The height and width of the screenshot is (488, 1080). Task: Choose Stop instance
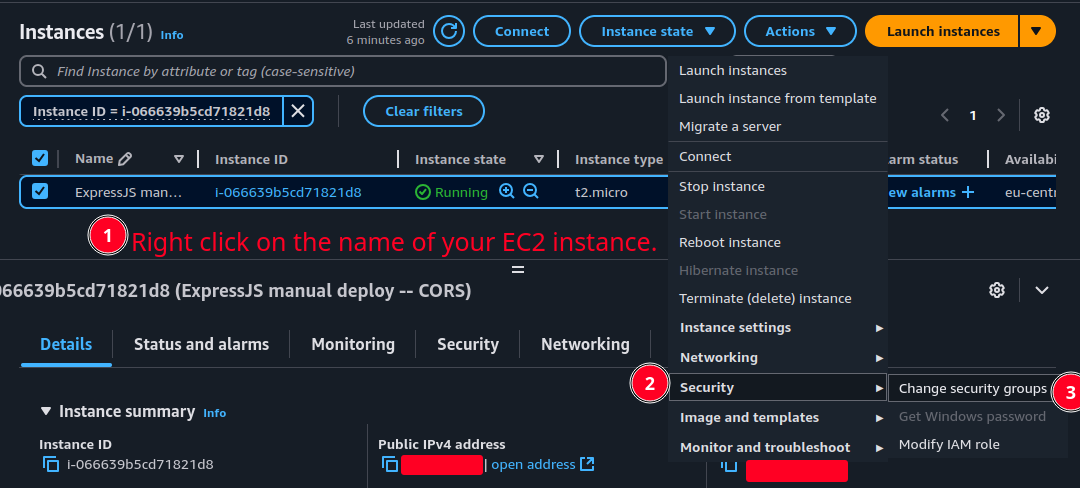722,187
